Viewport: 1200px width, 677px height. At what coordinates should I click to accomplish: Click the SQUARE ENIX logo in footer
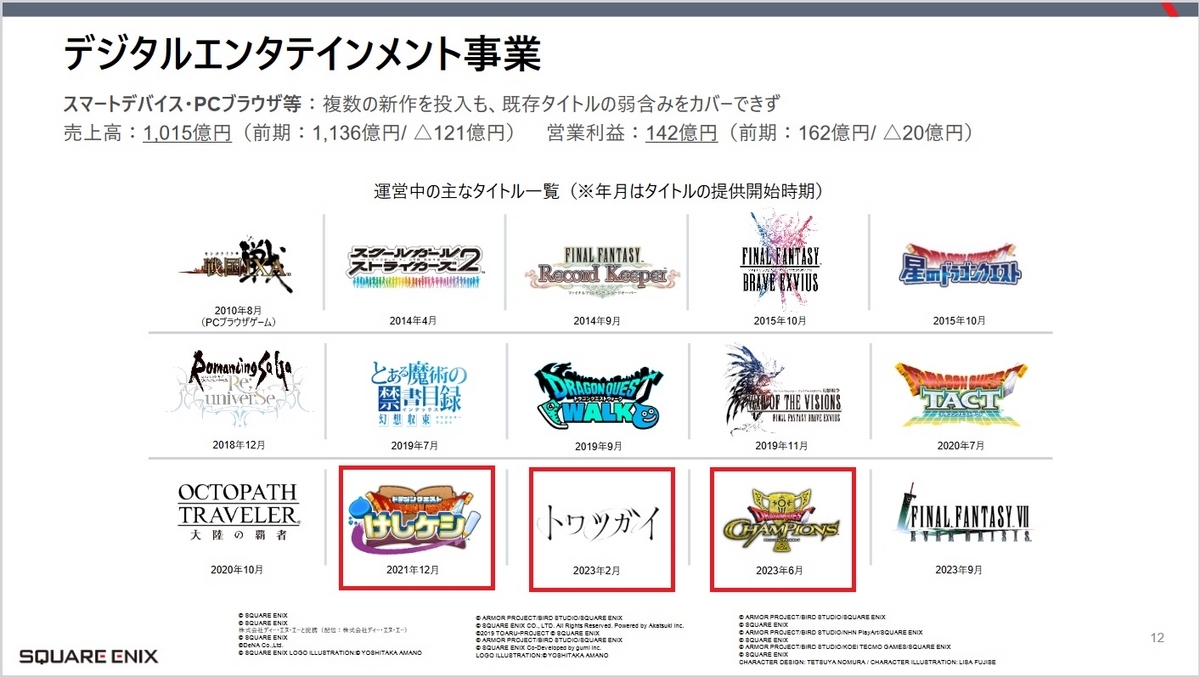(87, 656)
